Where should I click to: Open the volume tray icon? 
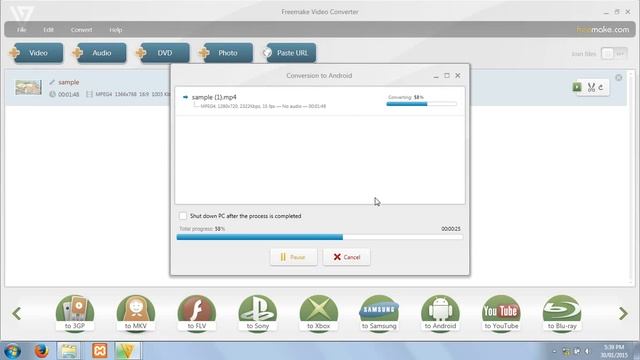tap(587, 351)
